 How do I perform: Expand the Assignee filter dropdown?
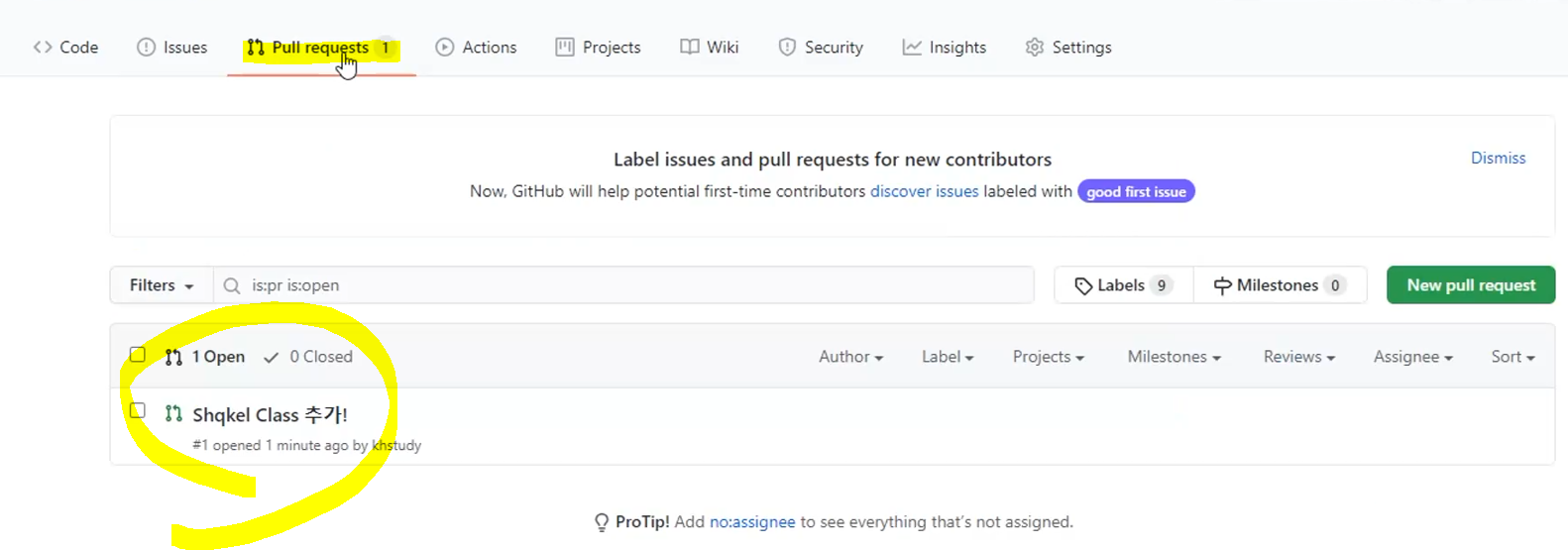[1412, 357]
